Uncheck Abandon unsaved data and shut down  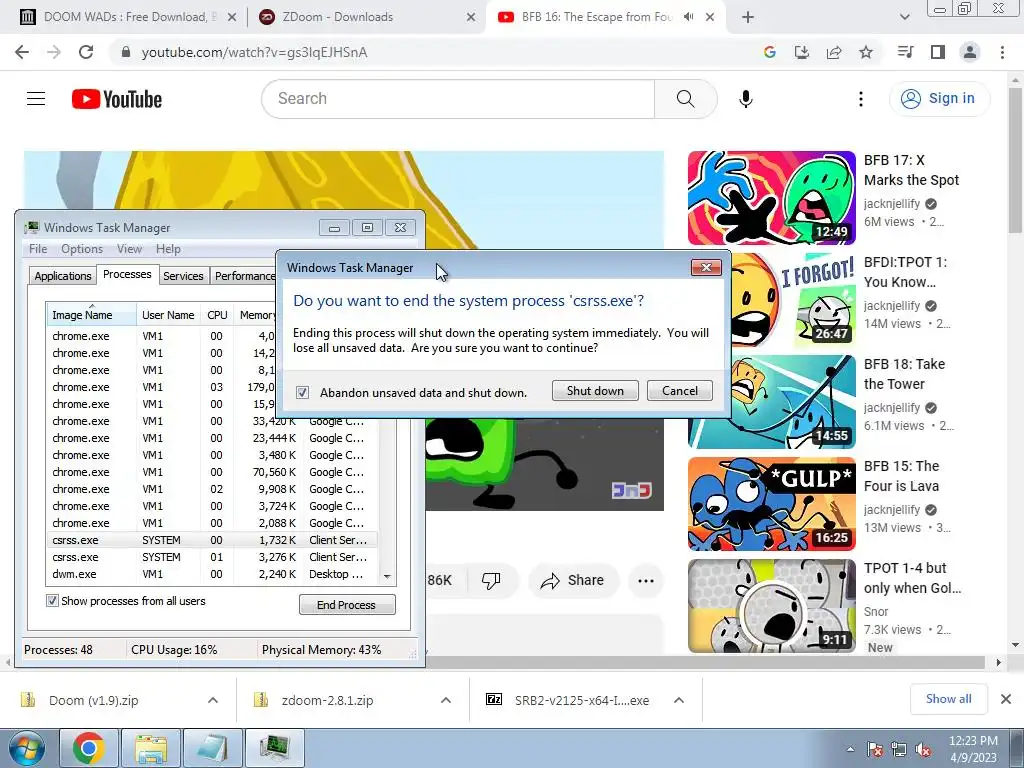coord(302,392)
